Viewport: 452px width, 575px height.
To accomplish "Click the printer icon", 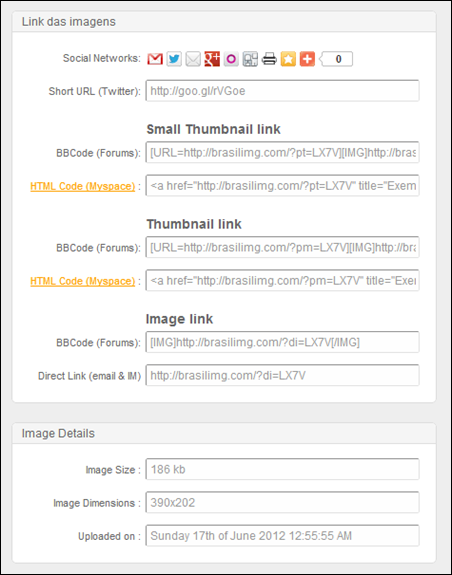I will (x=269, y=59).
